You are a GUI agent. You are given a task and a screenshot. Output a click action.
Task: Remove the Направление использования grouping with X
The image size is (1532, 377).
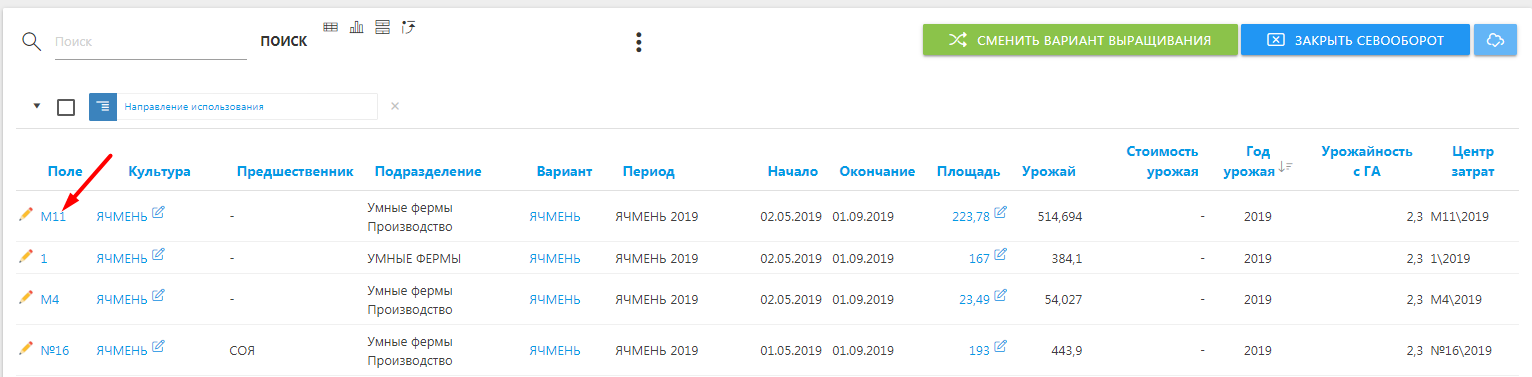tap(395, 106)
